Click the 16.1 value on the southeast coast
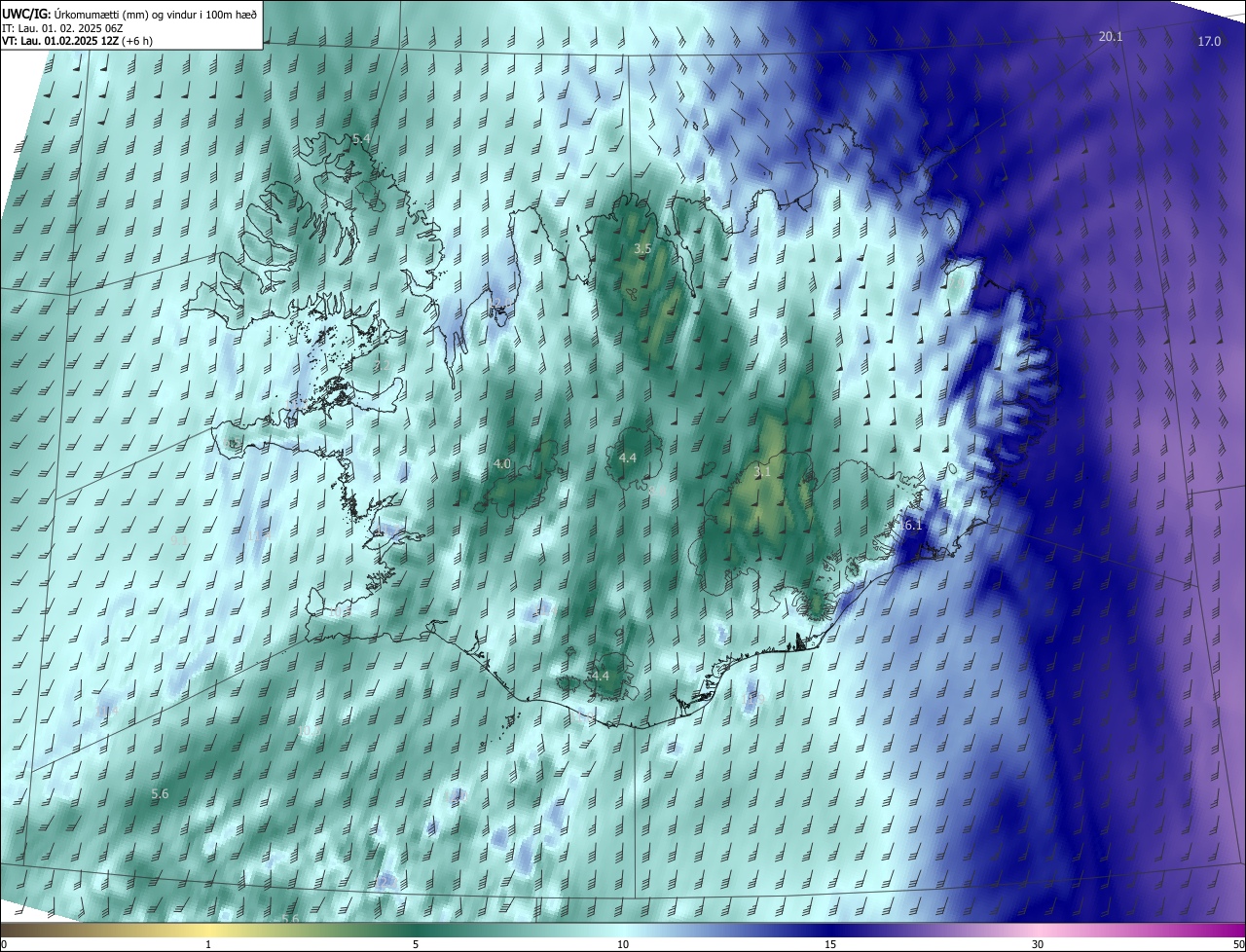 pos(909,526)
